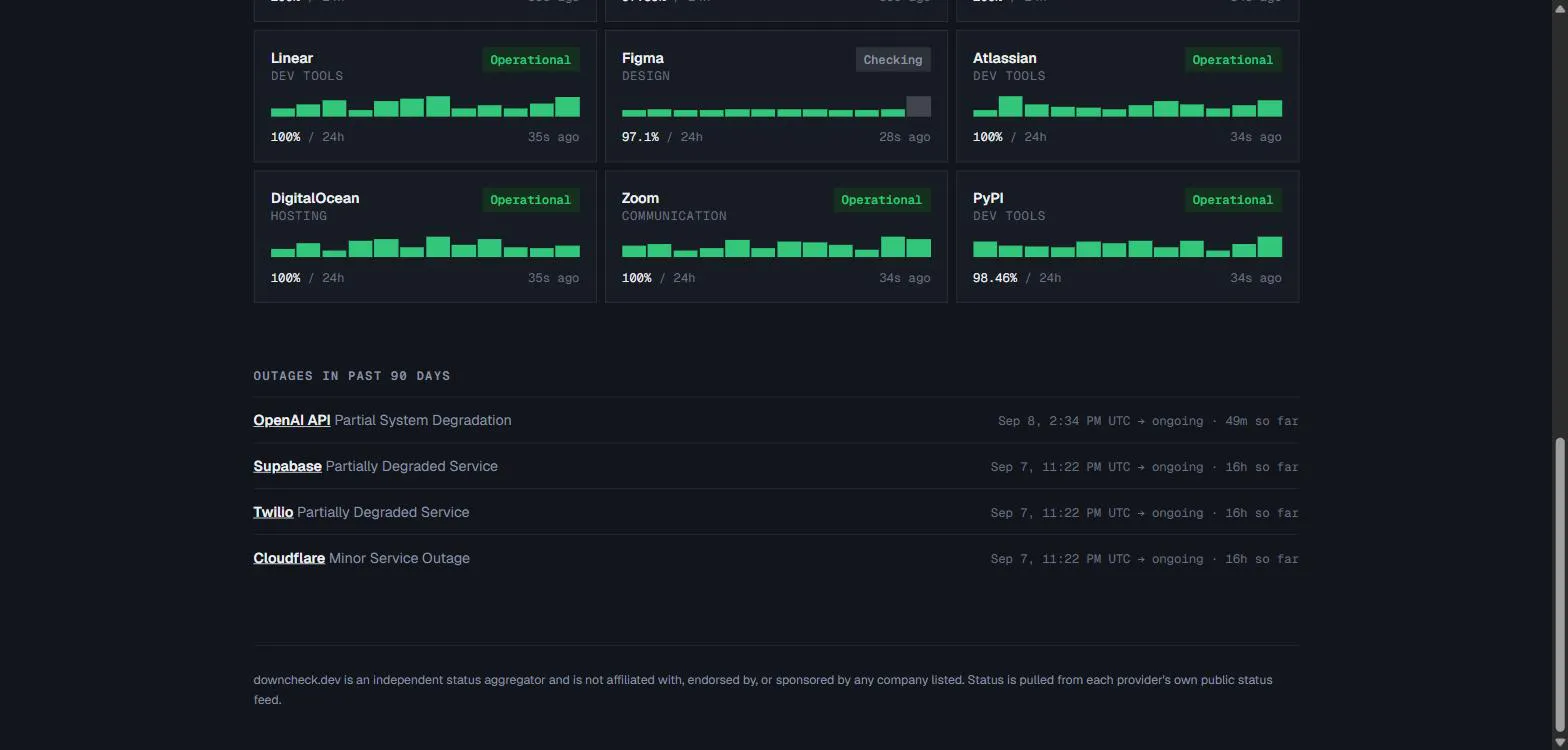Viewport: 1568px width, 750px height.
Task: Click the Figma uptime bar chart
Action: (776, 106)
